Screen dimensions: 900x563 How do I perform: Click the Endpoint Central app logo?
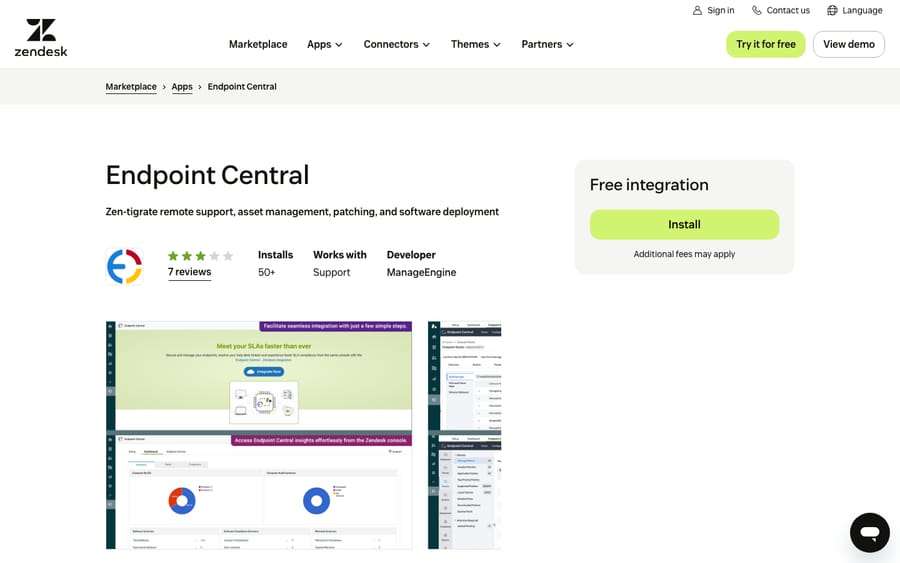[x=125, y=266]
